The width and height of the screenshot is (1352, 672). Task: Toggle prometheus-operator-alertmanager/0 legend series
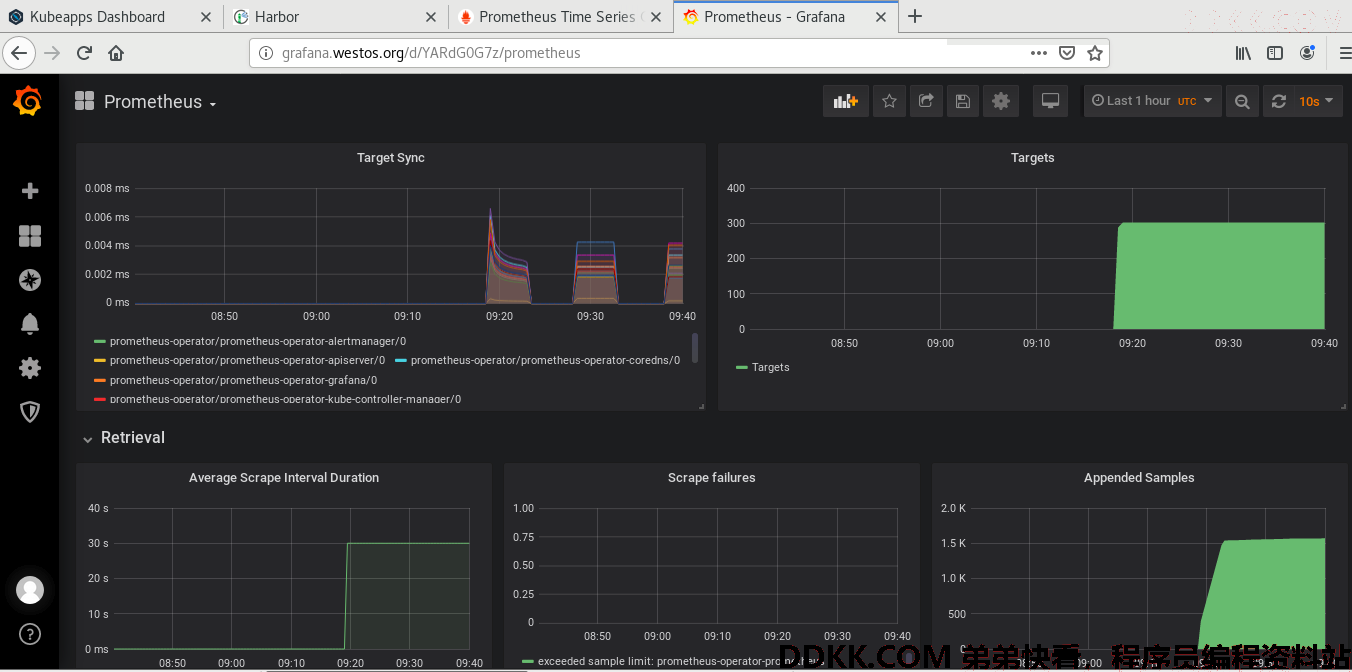click(258, 341)
